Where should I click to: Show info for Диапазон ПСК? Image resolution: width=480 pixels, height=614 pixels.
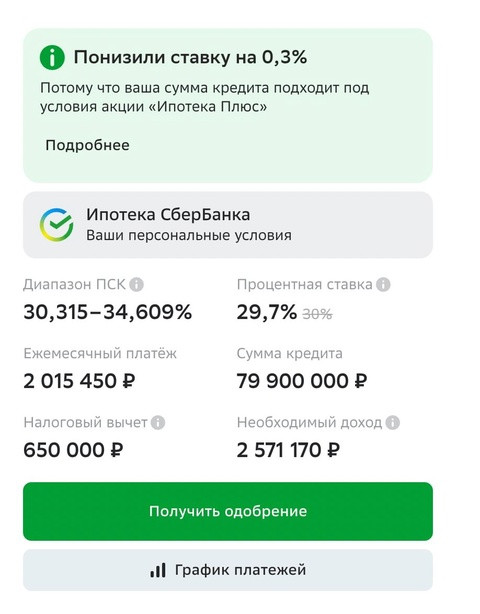click(x=137, y=284)
